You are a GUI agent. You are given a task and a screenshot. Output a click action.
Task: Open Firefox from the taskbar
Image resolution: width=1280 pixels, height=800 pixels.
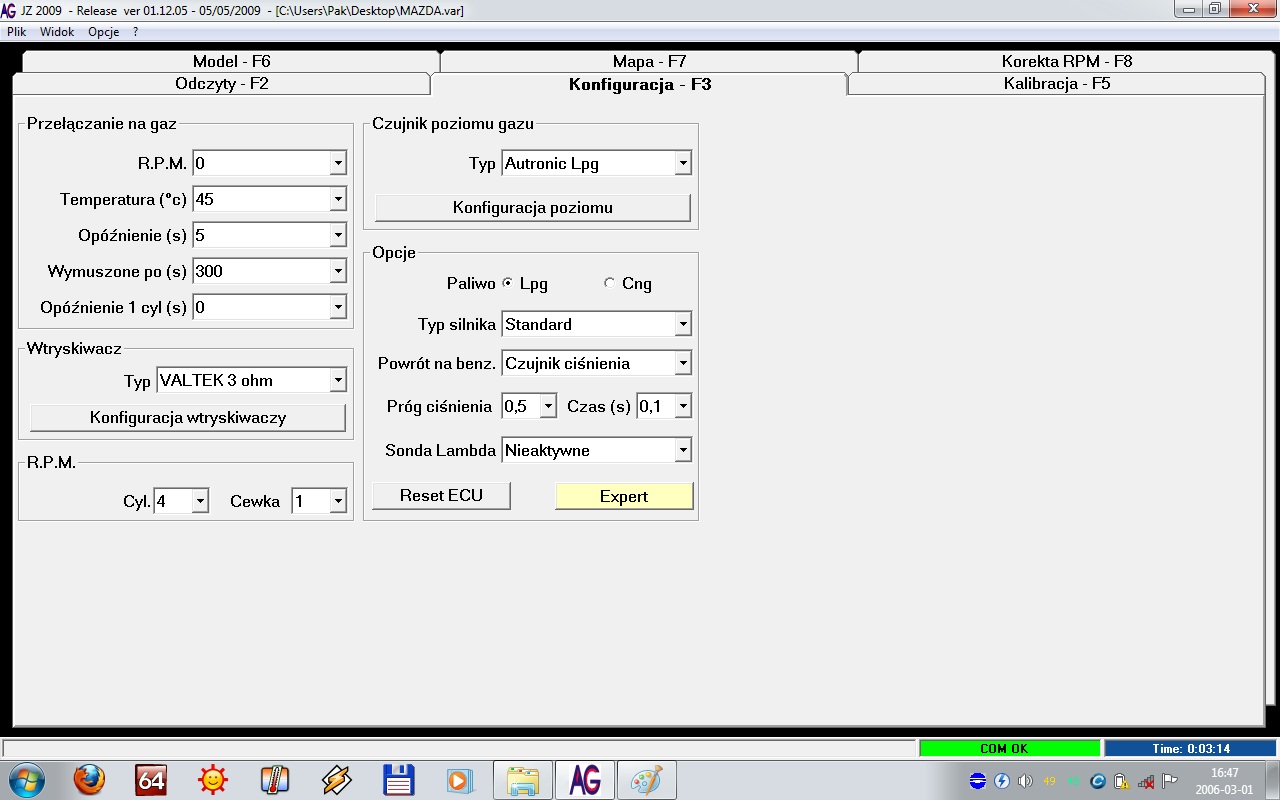pyautogui.click(x=89, y=779)
